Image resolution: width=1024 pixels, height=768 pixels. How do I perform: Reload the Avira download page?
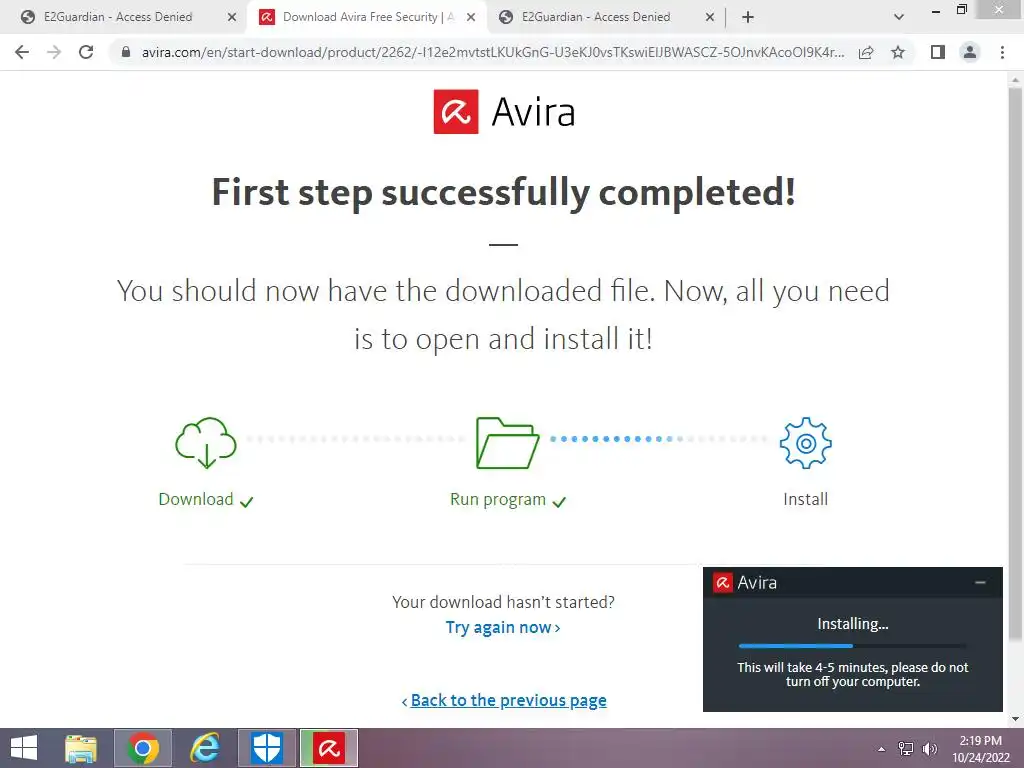(86, 52)
